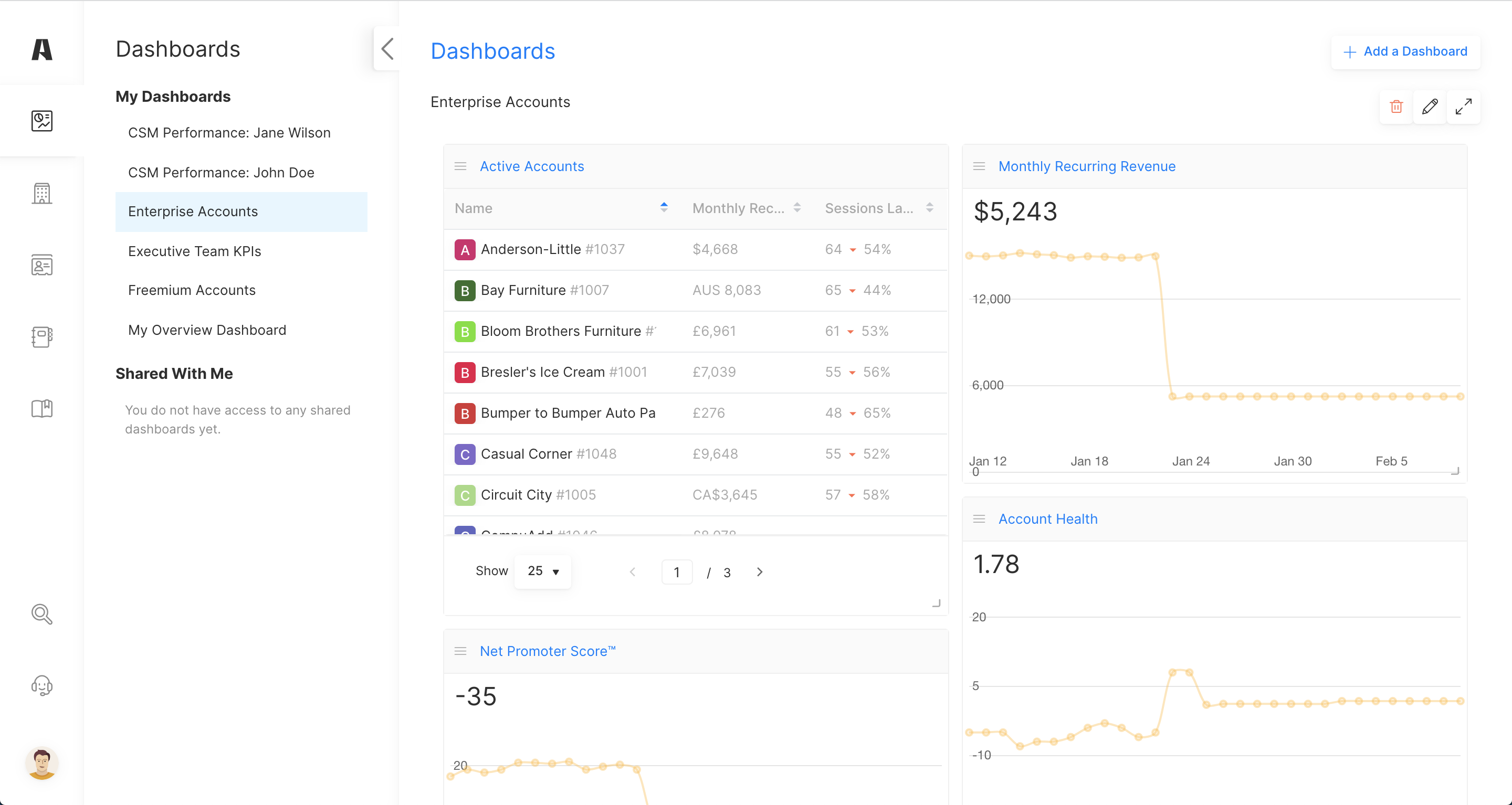The width and height of the screenshot is (1512, 805).
Task: Click Add a Dashboard button
Action: coord(1405,51)
